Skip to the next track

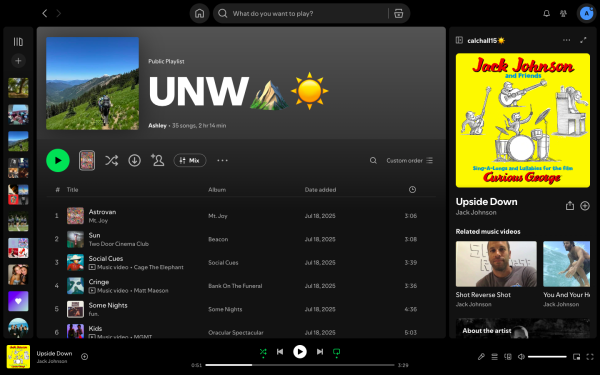click(x=320, y=352)
